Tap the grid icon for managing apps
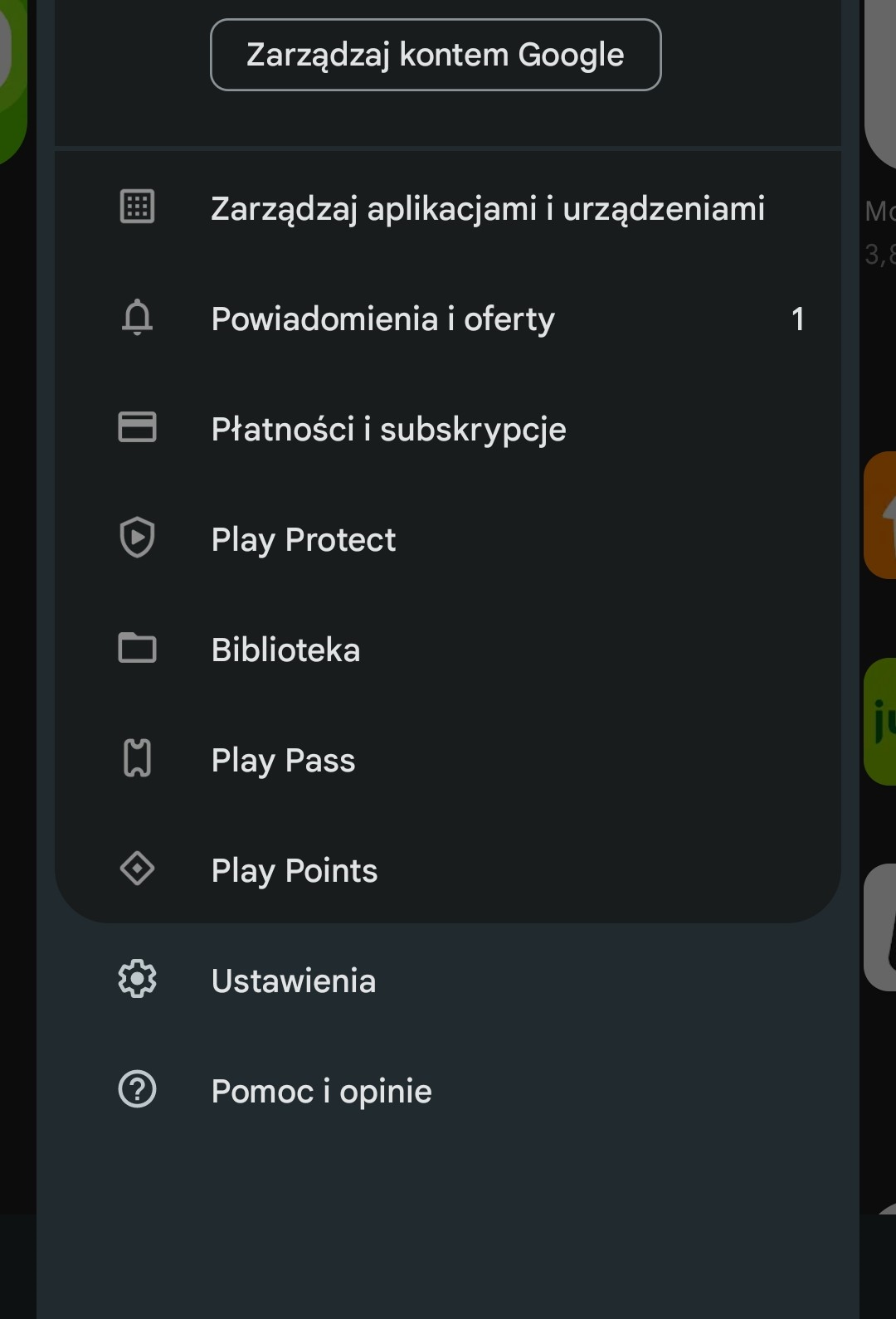Screen dimensions: 896x1319 (137, 207)
